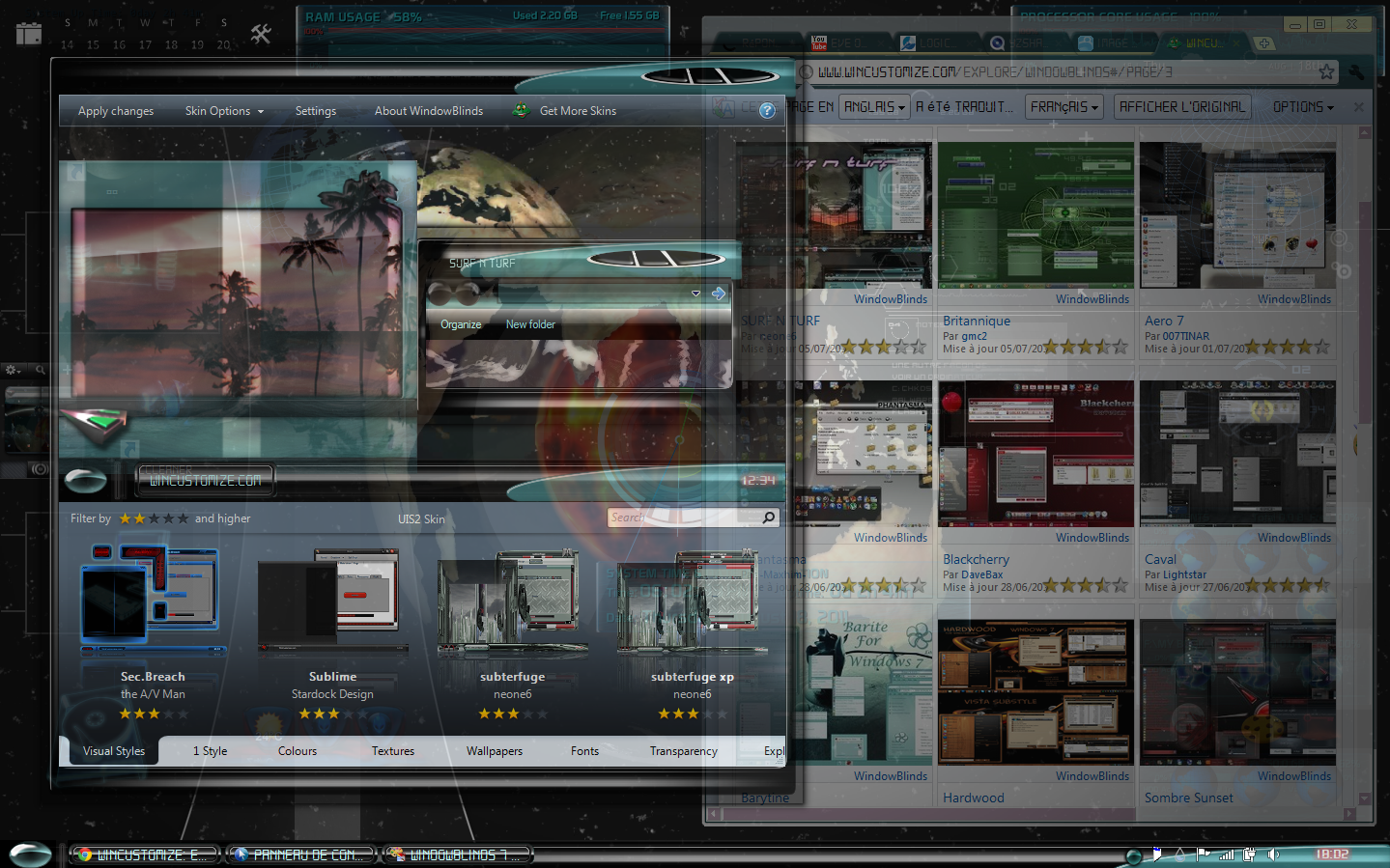This screenshot has width=1390, height=868.
Task: Open WINDOWBLINDS 7 taskbar button
Action: click(x=458, y=854)
